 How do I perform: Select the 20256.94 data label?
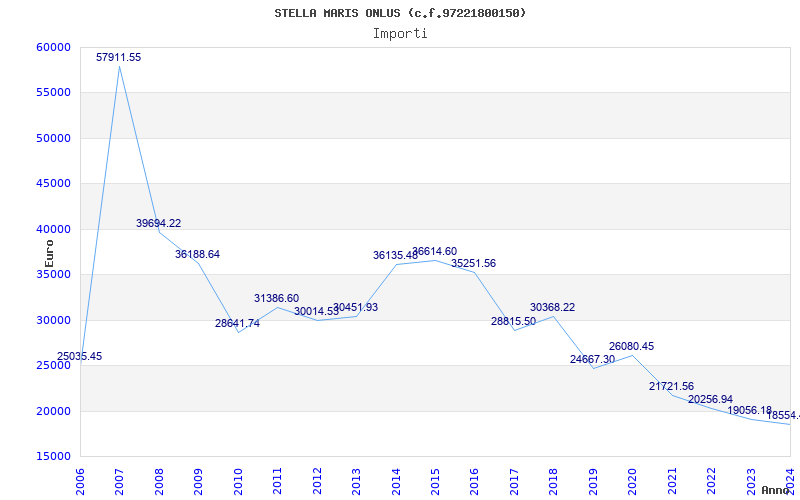pyautogui.click(x=711, y=399)
